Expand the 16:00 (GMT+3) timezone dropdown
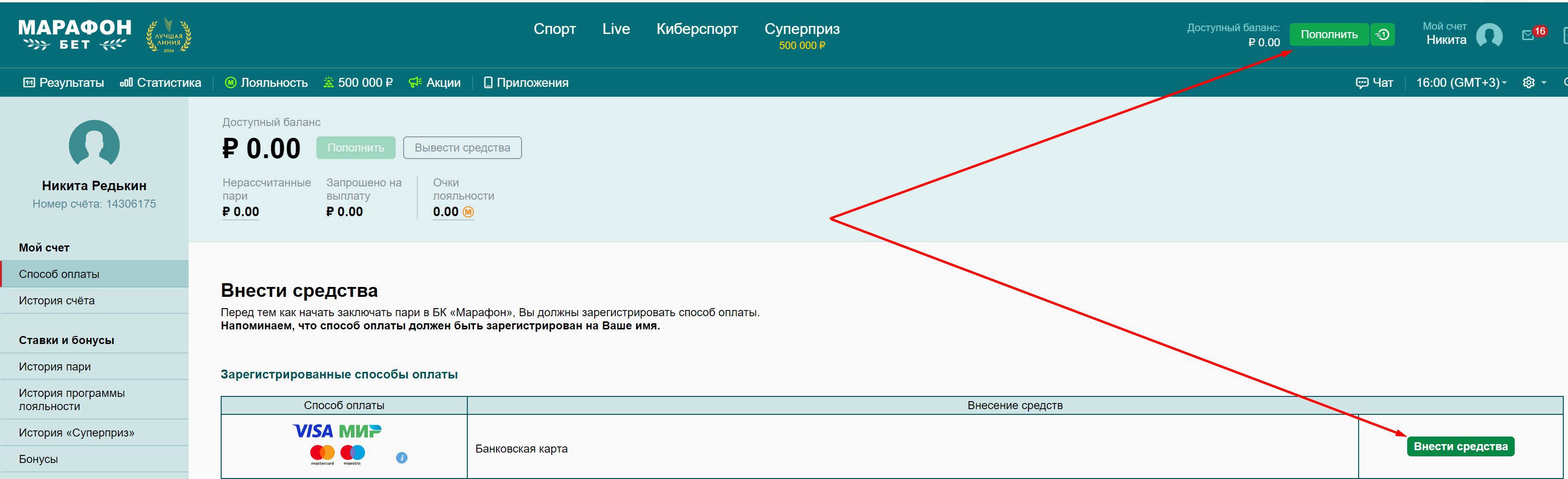Viewport: 1568px width, 479px height. (1461, 83)
